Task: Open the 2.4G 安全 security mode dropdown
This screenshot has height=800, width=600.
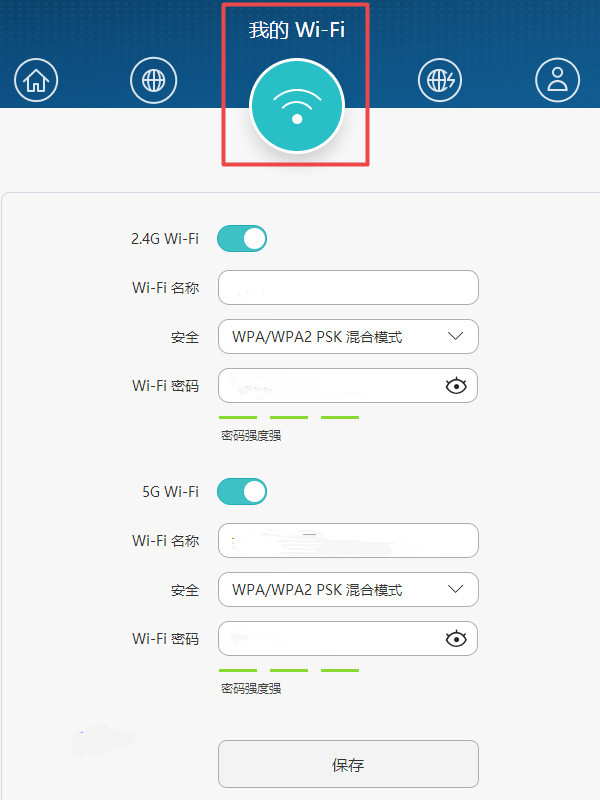Action: click(x=347, y=336)
